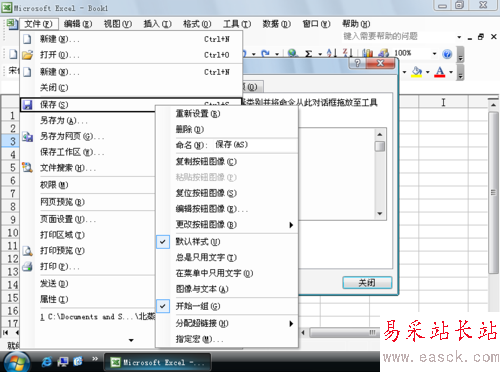The width and height of the screenshot is (500, 372).
Task: Click the worksheet vertical scrollbar thumb
Action: tap(493, 193)
